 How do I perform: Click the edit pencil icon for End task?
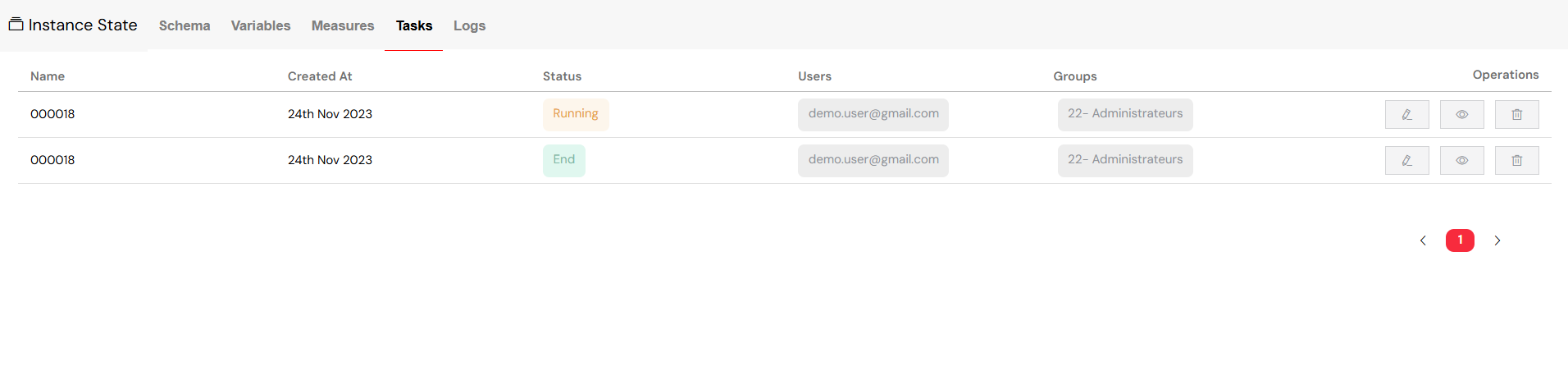[x=1406, y=161]
